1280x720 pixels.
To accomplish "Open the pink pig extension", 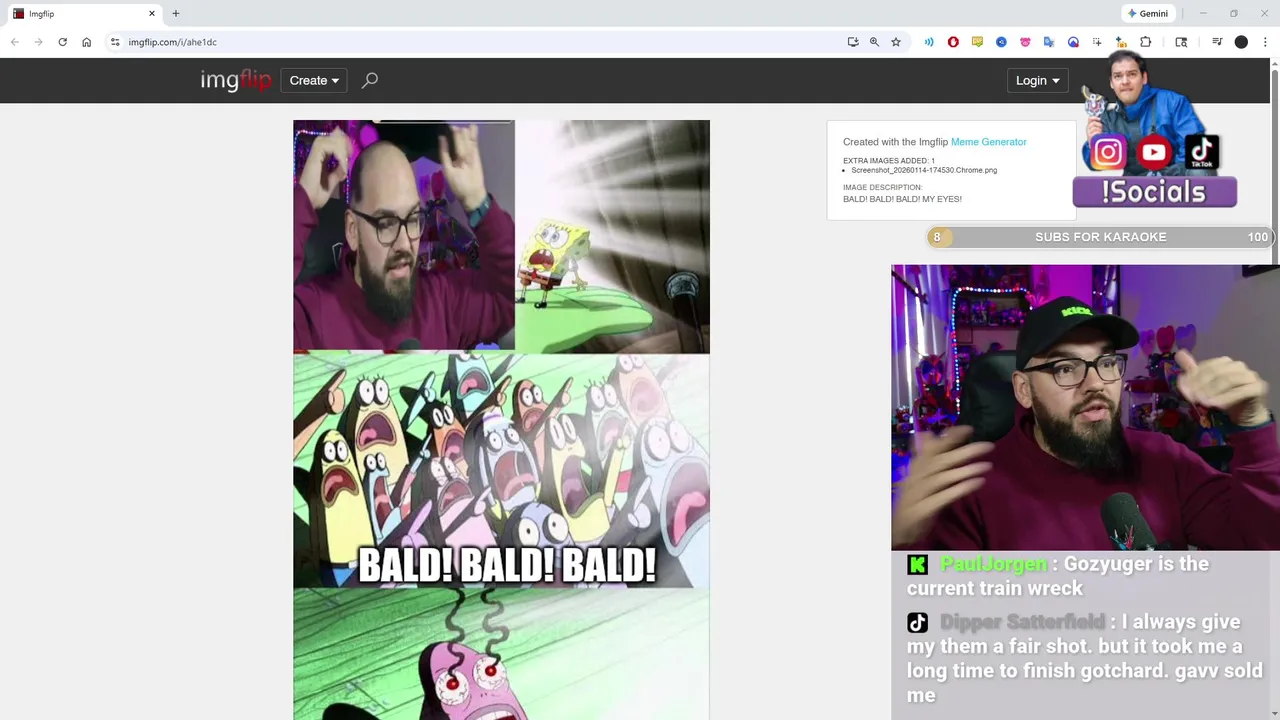I will (1025, 42).
